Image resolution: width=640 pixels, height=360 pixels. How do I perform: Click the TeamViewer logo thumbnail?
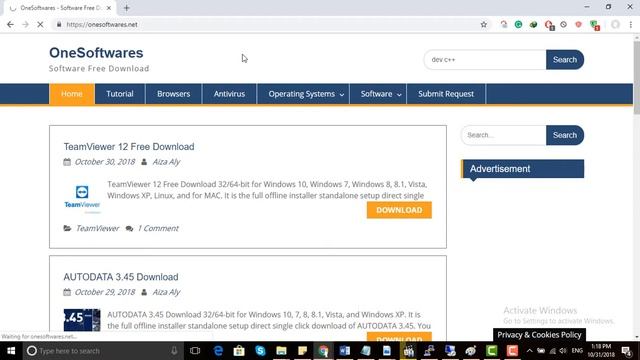pyautogui.click(x=82, y=198)
